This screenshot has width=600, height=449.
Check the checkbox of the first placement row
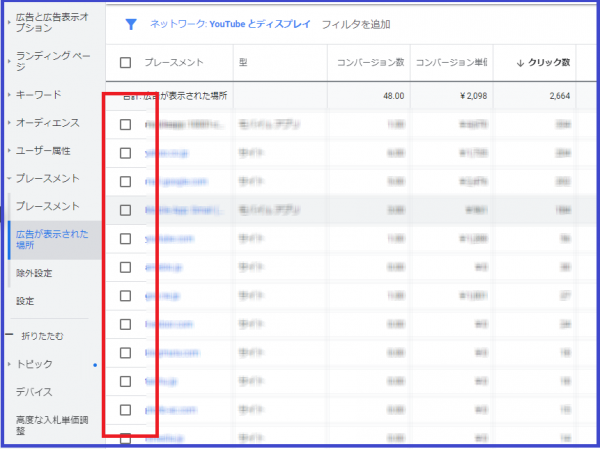pyautogui.click(x=125, y=125)
